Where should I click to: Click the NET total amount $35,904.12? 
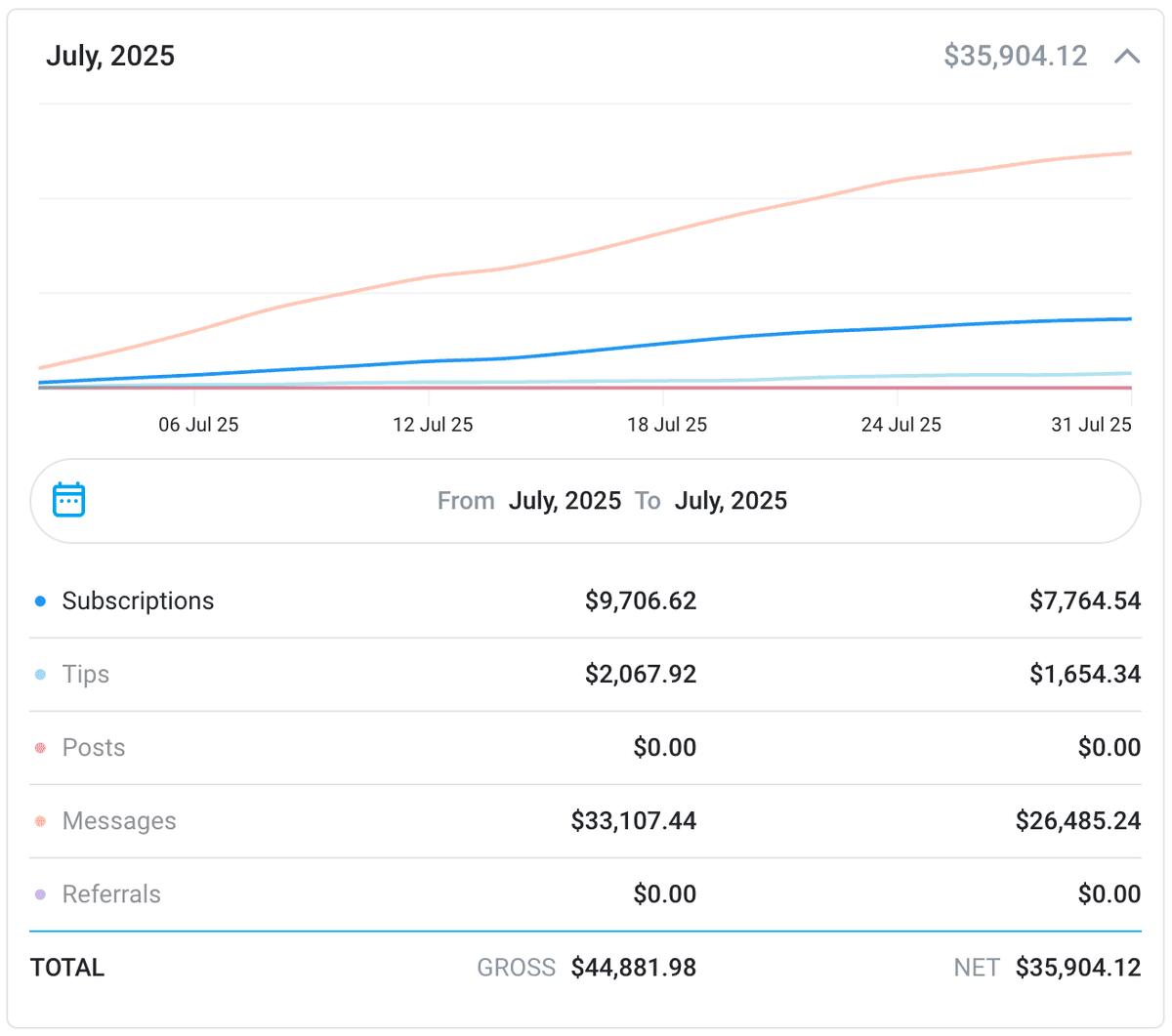[1078, 968]
